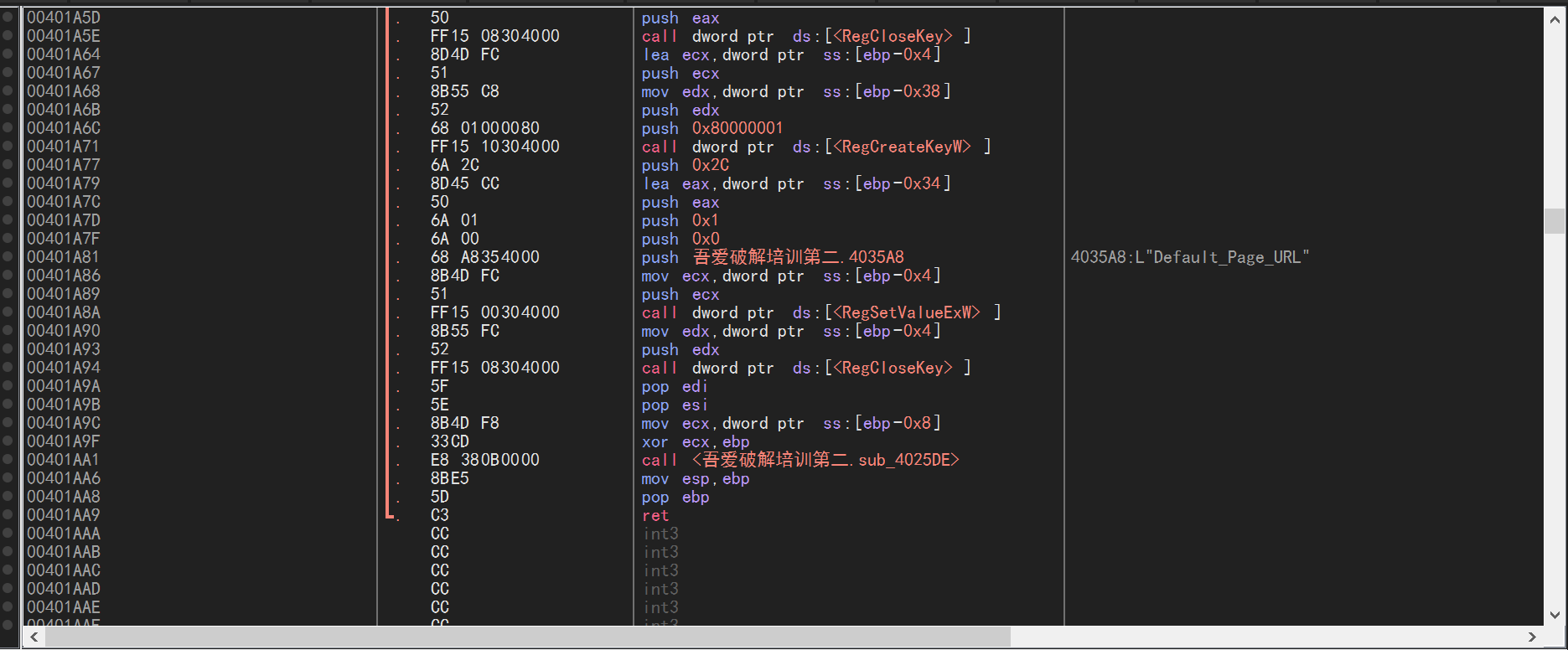Select address 00401A64 row
The width and height of the screenshot is (1568, 650).
click(x=64, y=54)
